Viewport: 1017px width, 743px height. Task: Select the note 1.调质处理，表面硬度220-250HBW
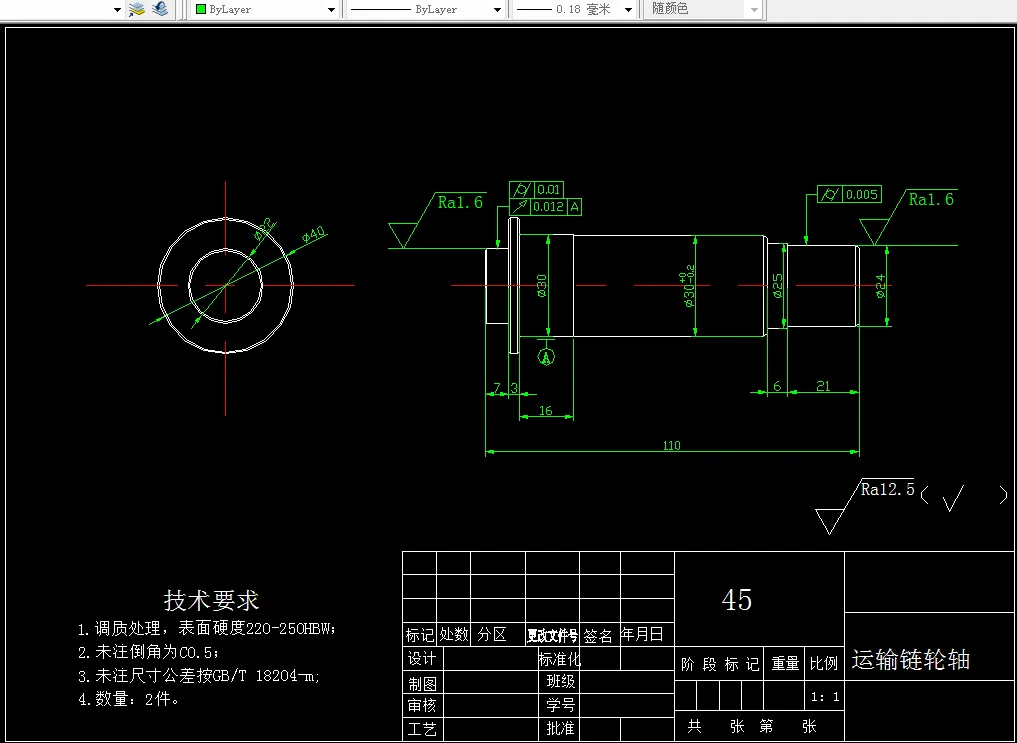coord(207,628)
